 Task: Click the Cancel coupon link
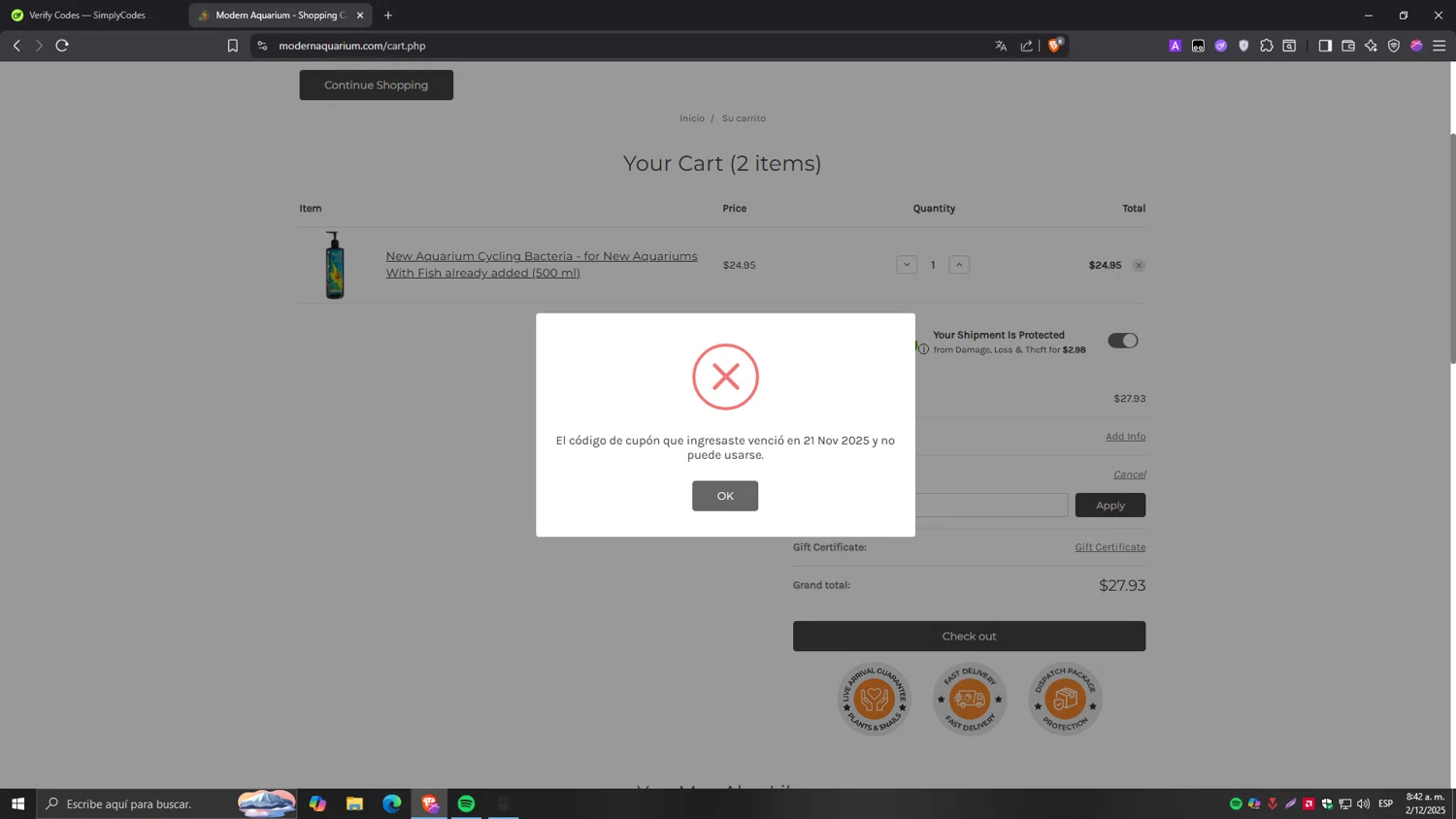point(1129,475)
